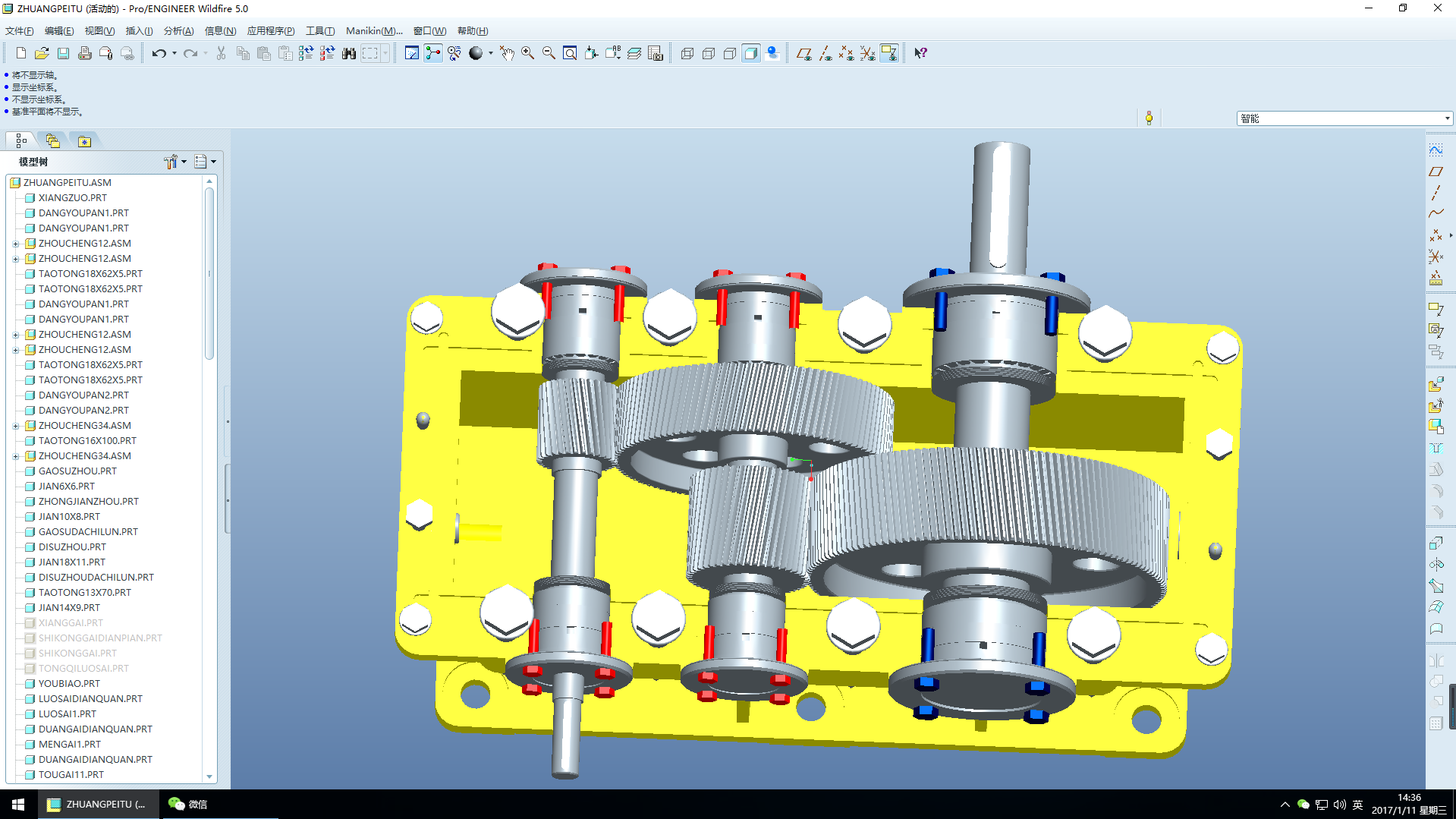This screenshot has height=819, width=1456.
Task: Click the zoom in magnifier icon
Action: click(x=527, y=53)
